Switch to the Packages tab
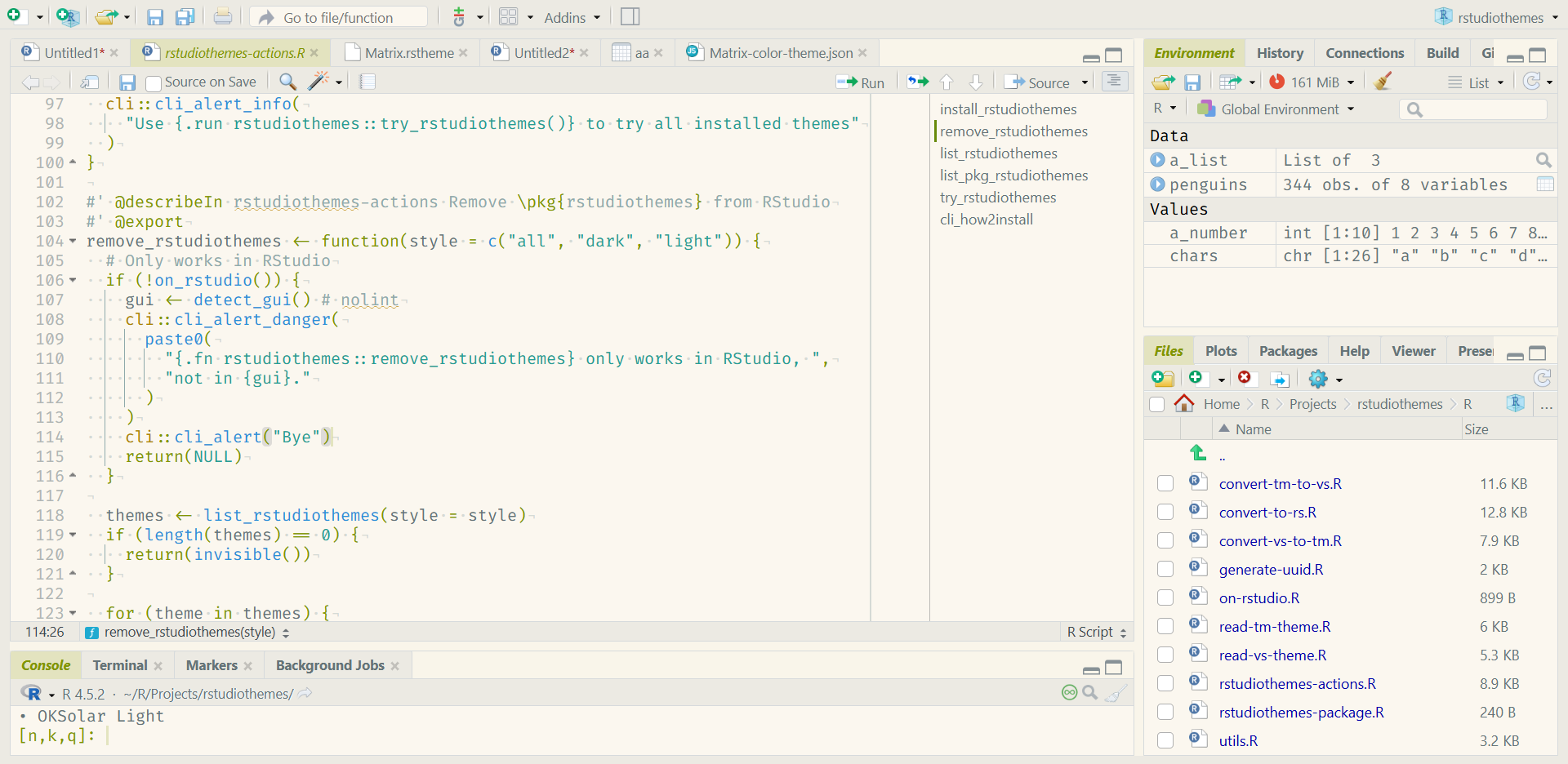1568x764 pixels. [x=1288, y=351]
